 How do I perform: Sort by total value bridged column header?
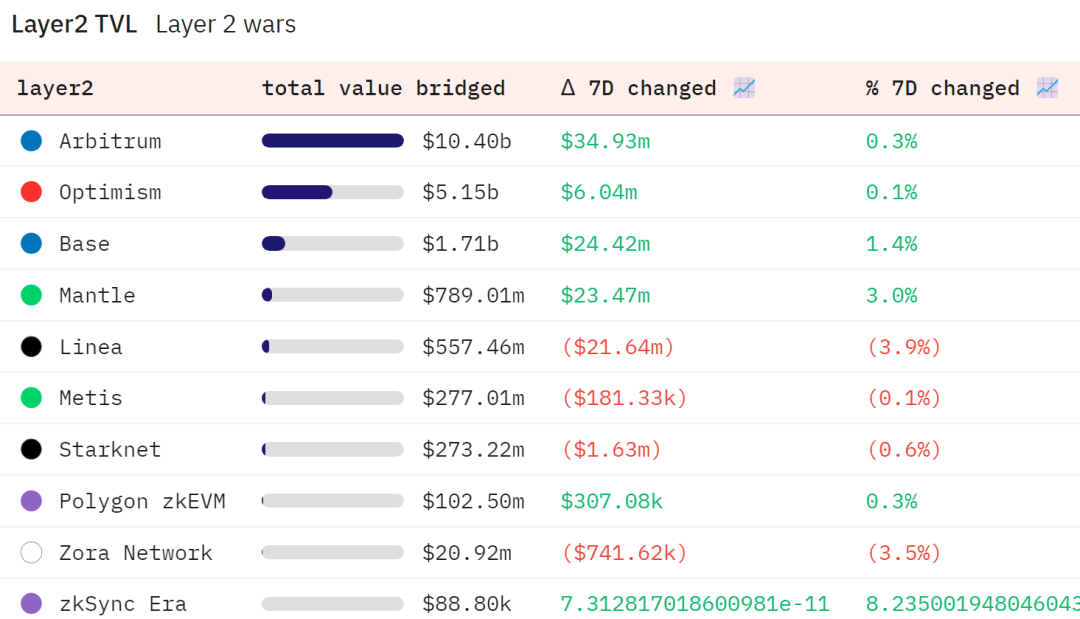(x=384, y=88)
